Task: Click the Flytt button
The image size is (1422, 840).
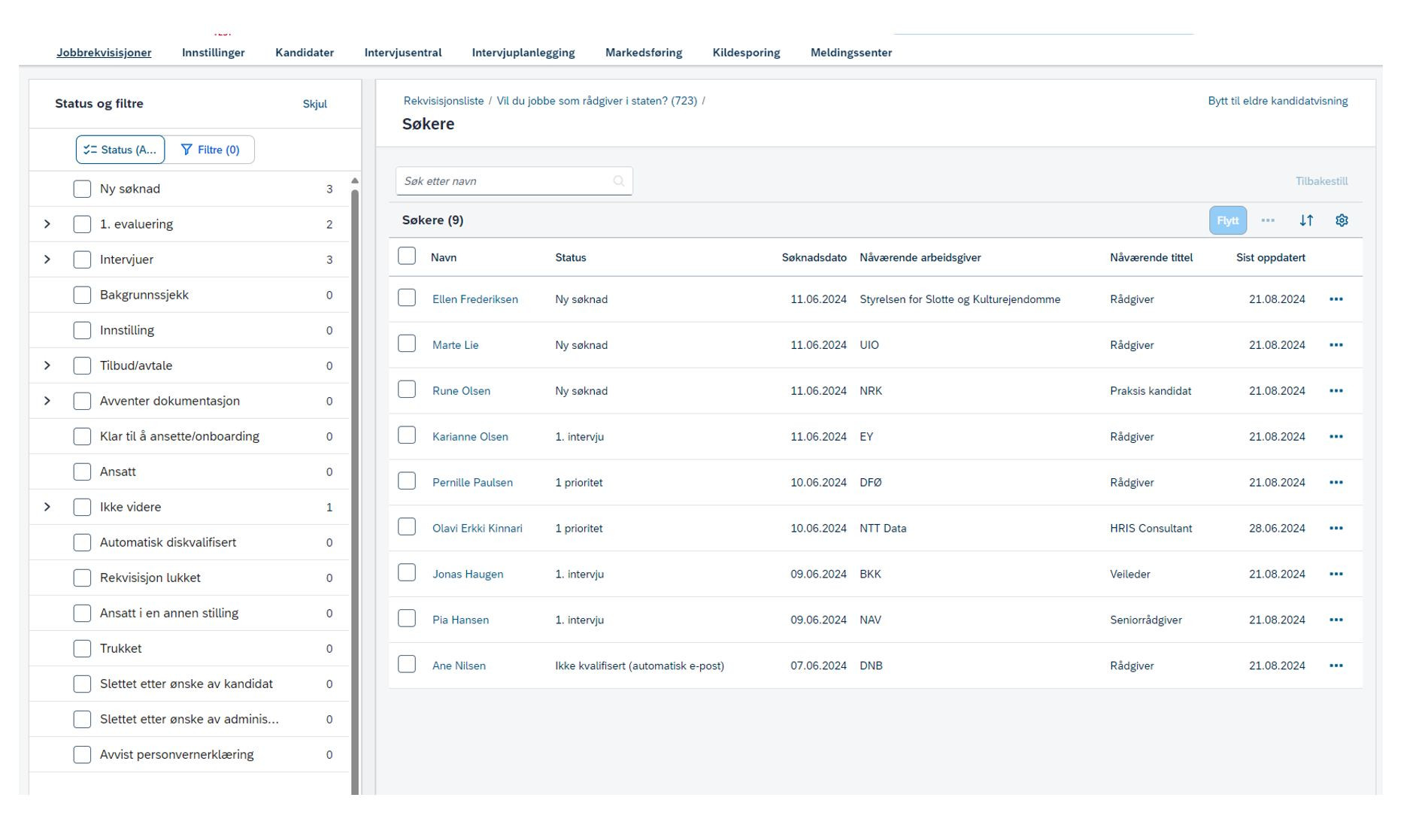Action: click(1228, 220)
